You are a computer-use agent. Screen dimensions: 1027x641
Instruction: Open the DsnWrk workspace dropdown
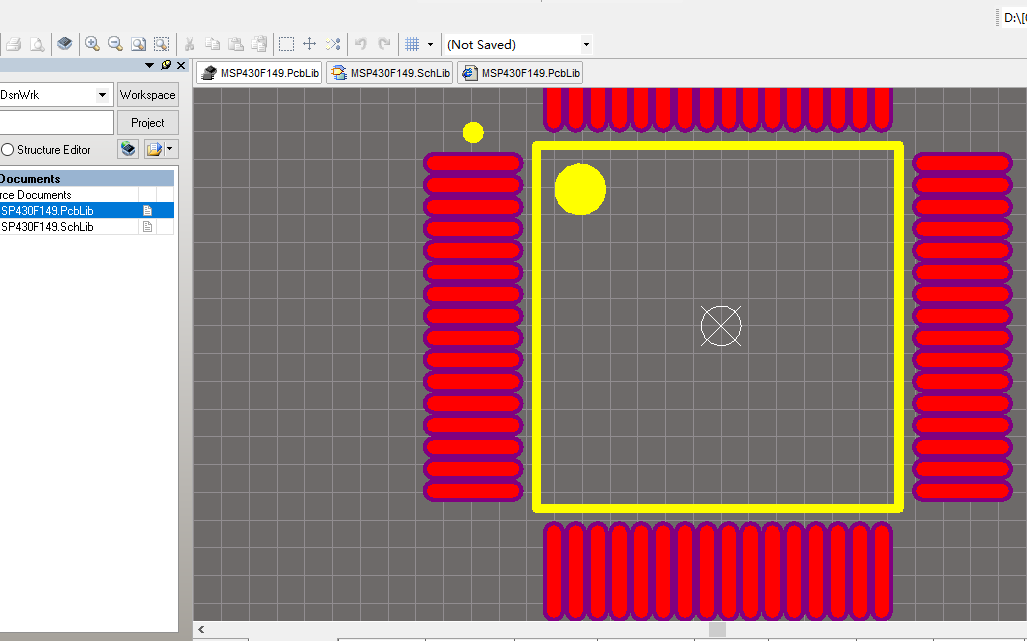[x=102, y=95]
